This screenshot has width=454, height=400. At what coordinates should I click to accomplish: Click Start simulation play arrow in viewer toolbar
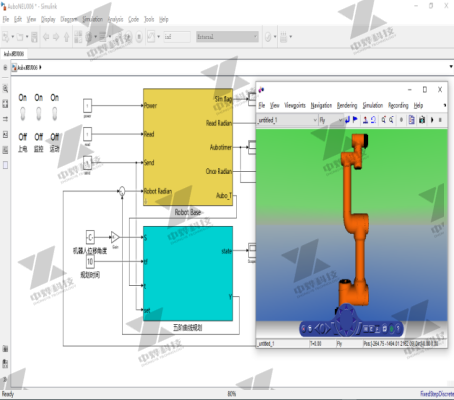tap(432, 120)
